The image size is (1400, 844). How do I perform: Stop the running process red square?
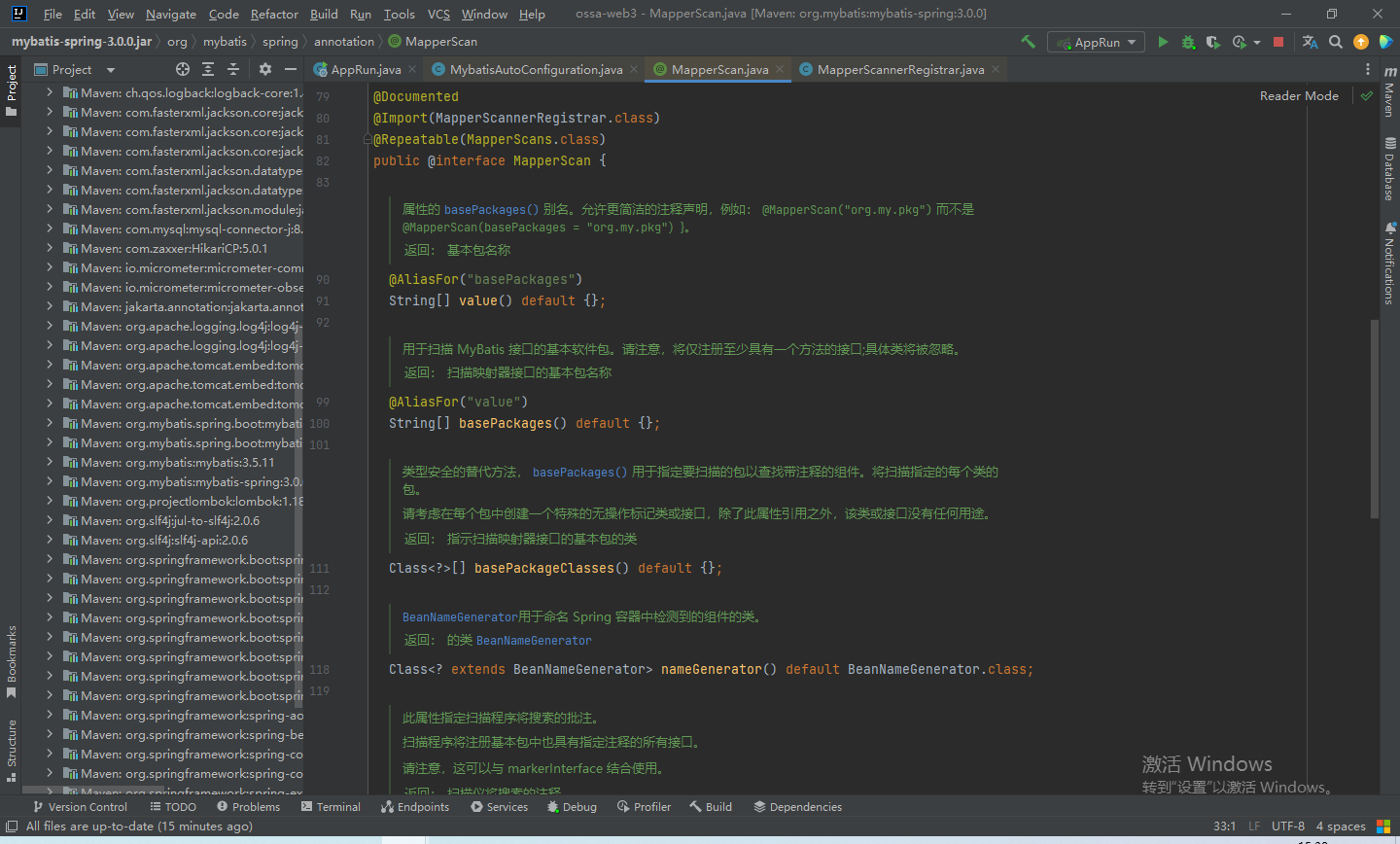click(1278, 42)
